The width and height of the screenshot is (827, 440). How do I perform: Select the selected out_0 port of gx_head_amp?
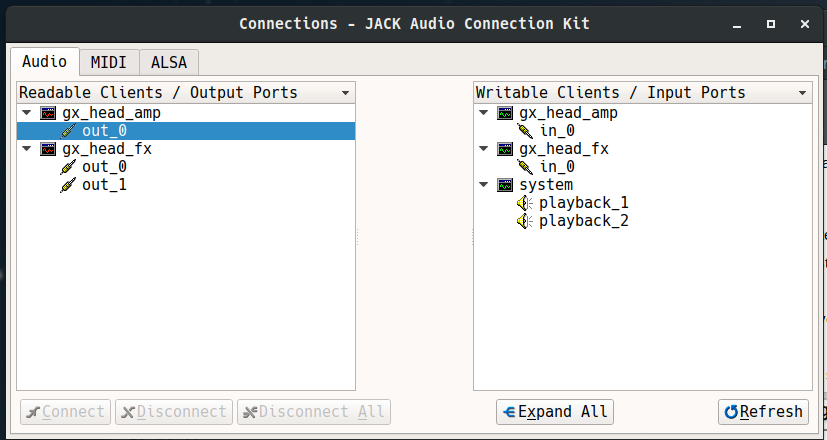coord(104,131)
